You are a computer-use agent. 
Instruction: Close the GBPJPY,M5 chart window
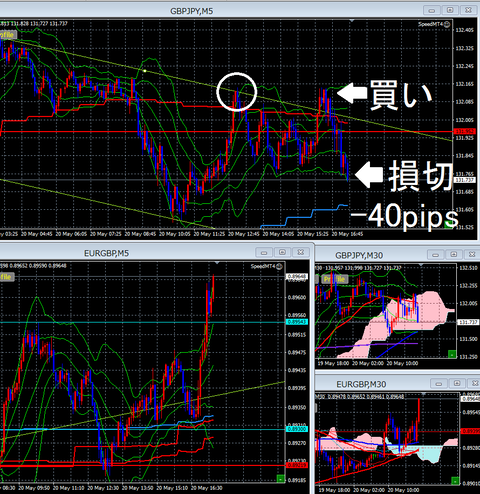click(468, 10)
